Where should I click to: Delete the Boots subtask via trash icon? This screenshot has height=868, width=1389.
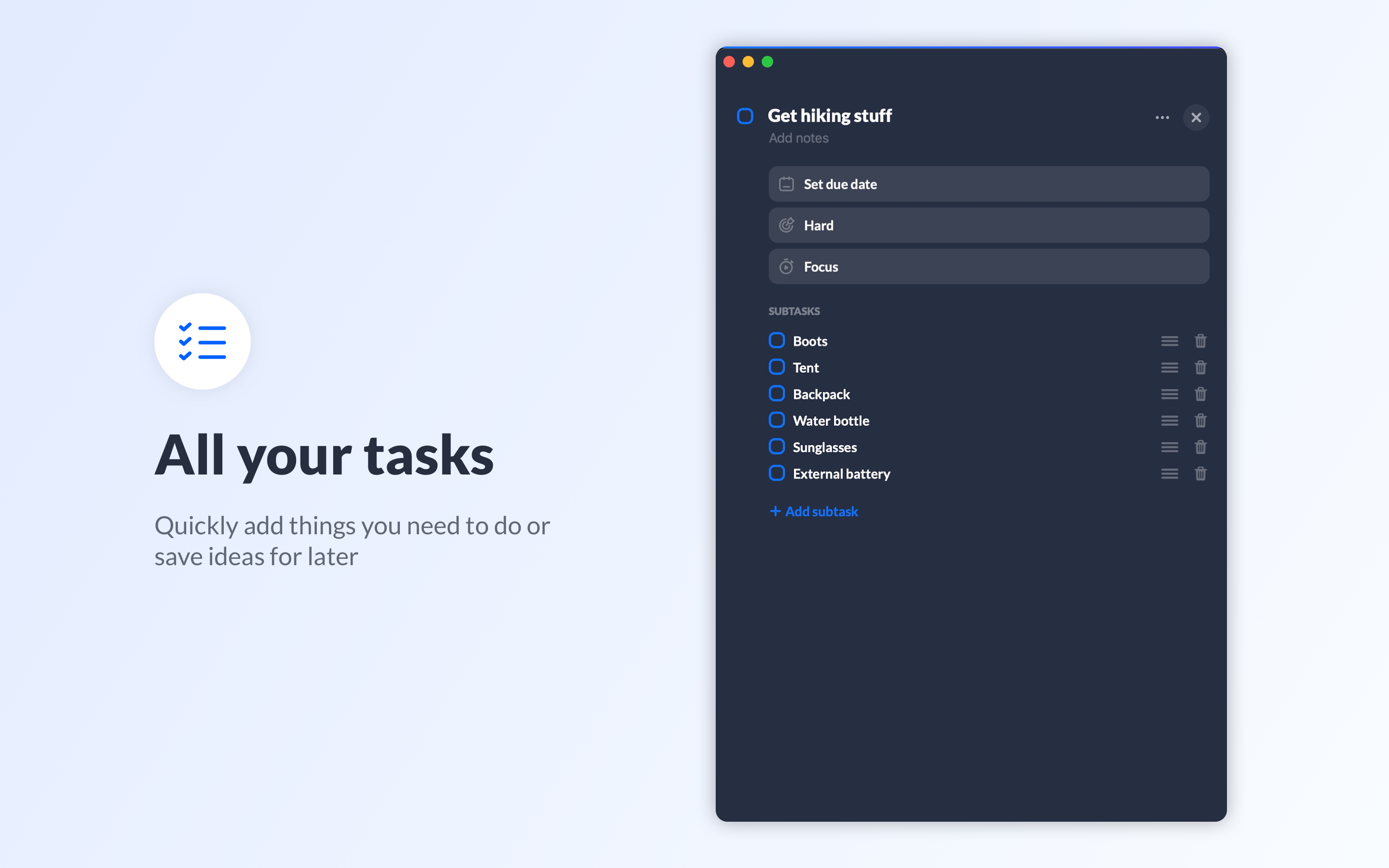coord(1200,341)
